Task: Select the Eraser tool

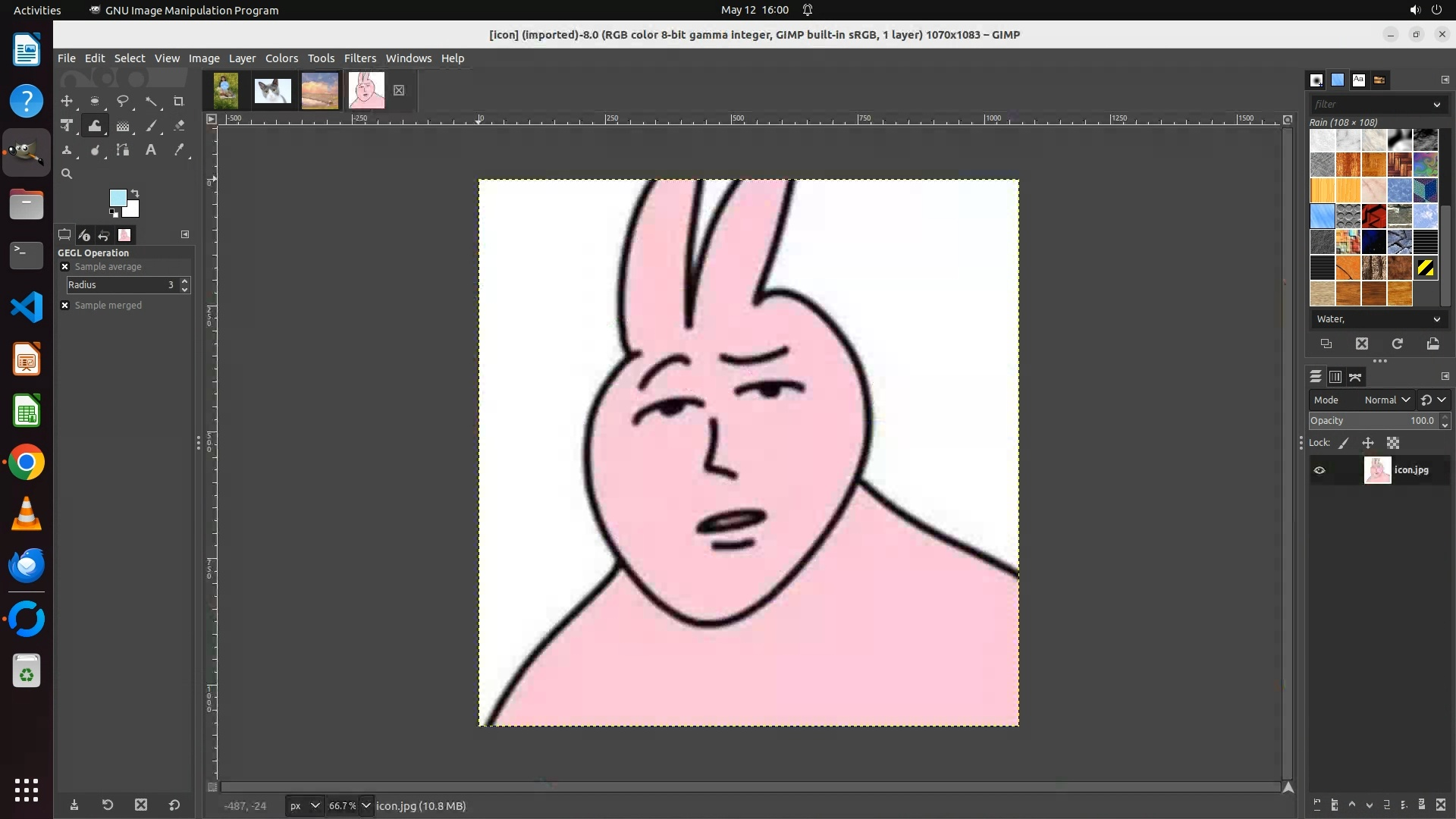Action: (179, 127)
